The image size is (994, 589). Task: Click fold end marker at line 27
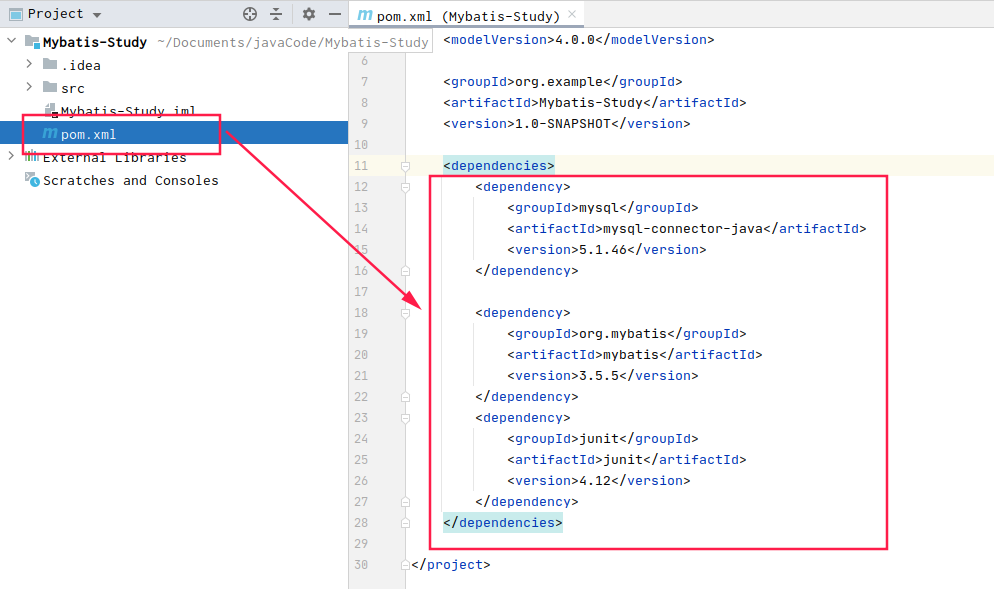tap(405, 502)
